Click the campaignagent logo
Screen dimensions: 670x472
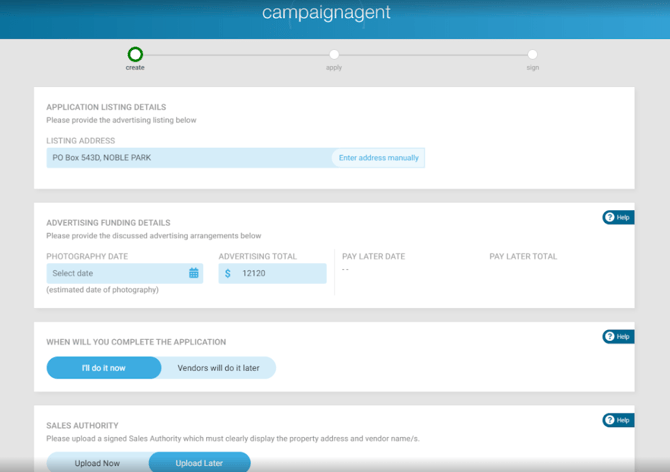tap(326, 12)
